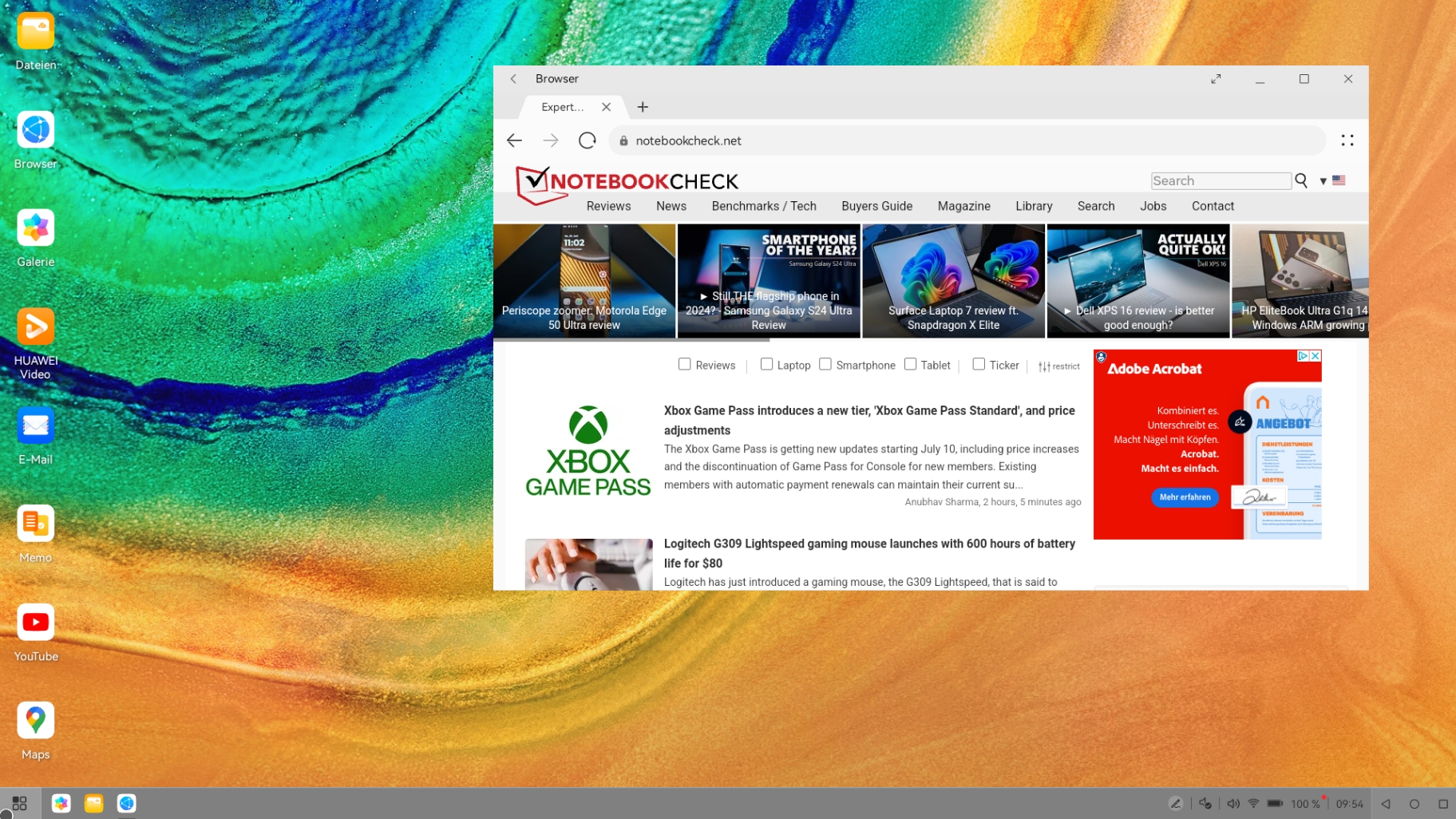Screen dimensions: 1456x819
Task: Switch to Browser in the taskbar
Action: (127, 803)
